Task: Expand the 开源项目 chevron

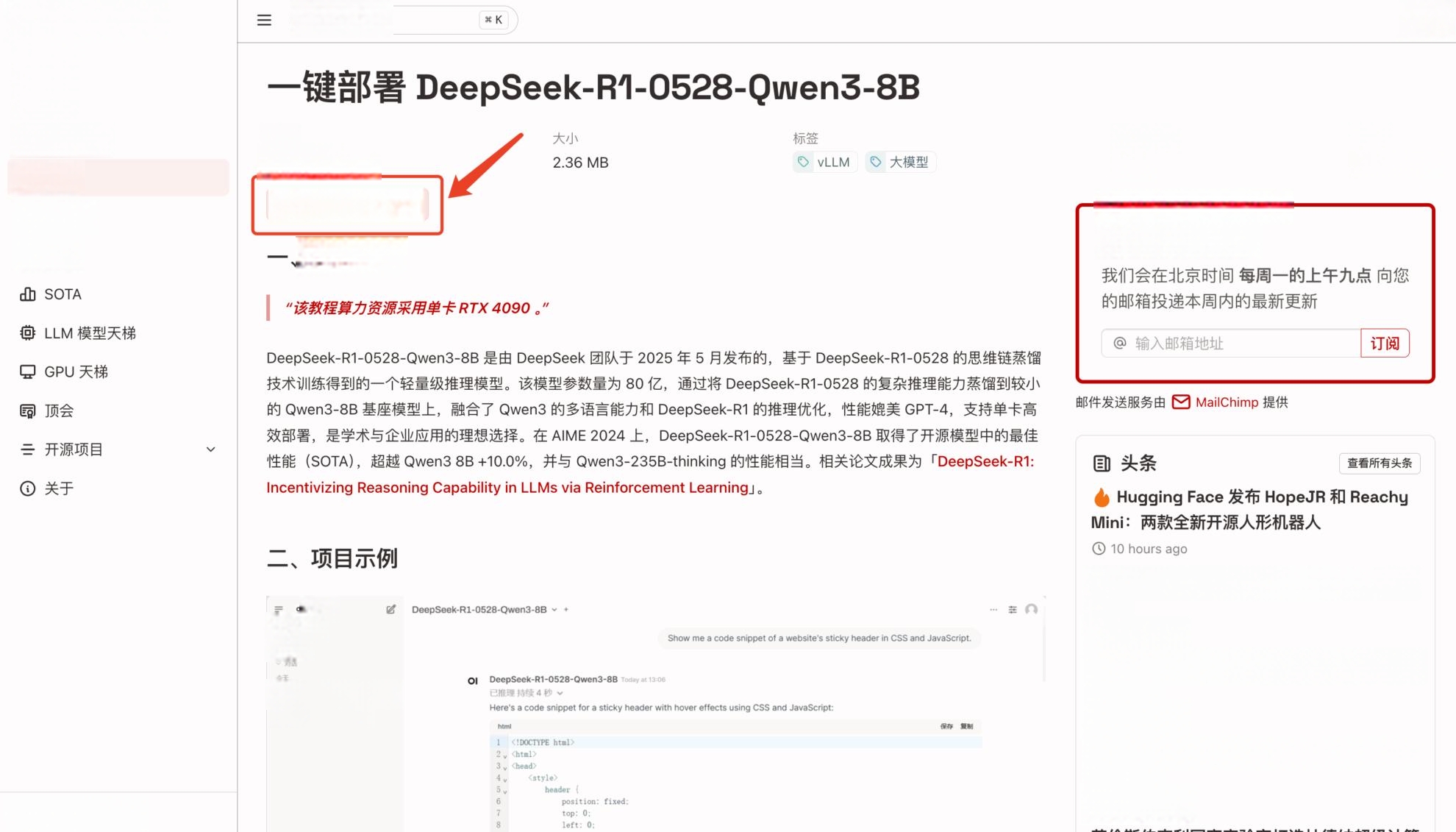Action: [x=211, y=449]
